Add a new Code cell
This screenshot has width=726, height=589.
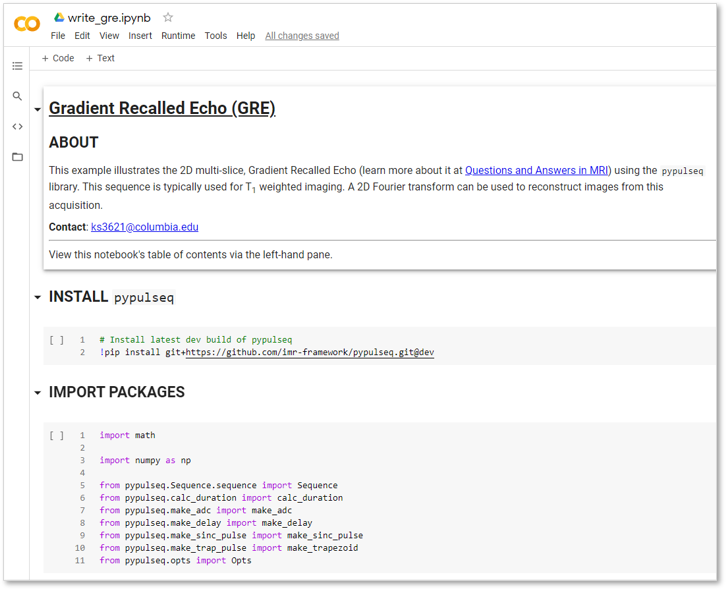tap(58, 58)
